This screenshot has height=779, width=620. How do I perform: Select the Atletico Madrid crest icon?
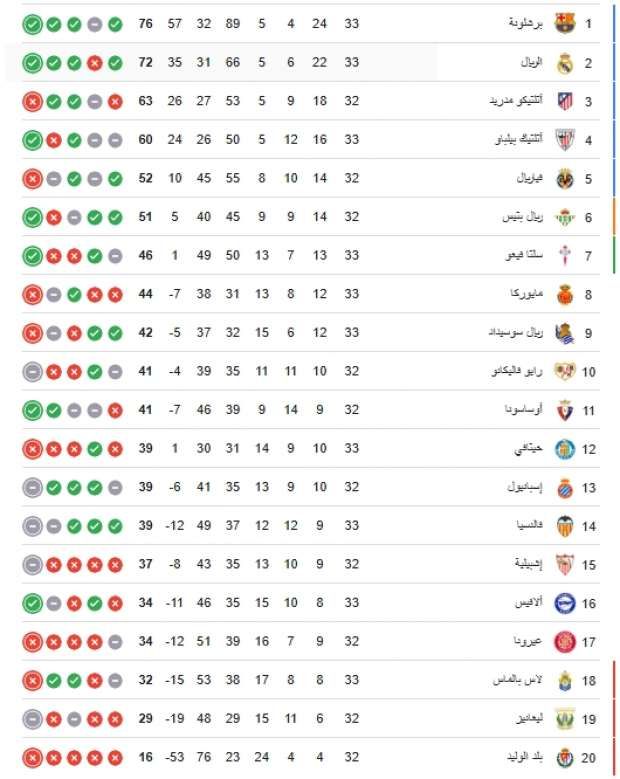click(x=565, y=101)
